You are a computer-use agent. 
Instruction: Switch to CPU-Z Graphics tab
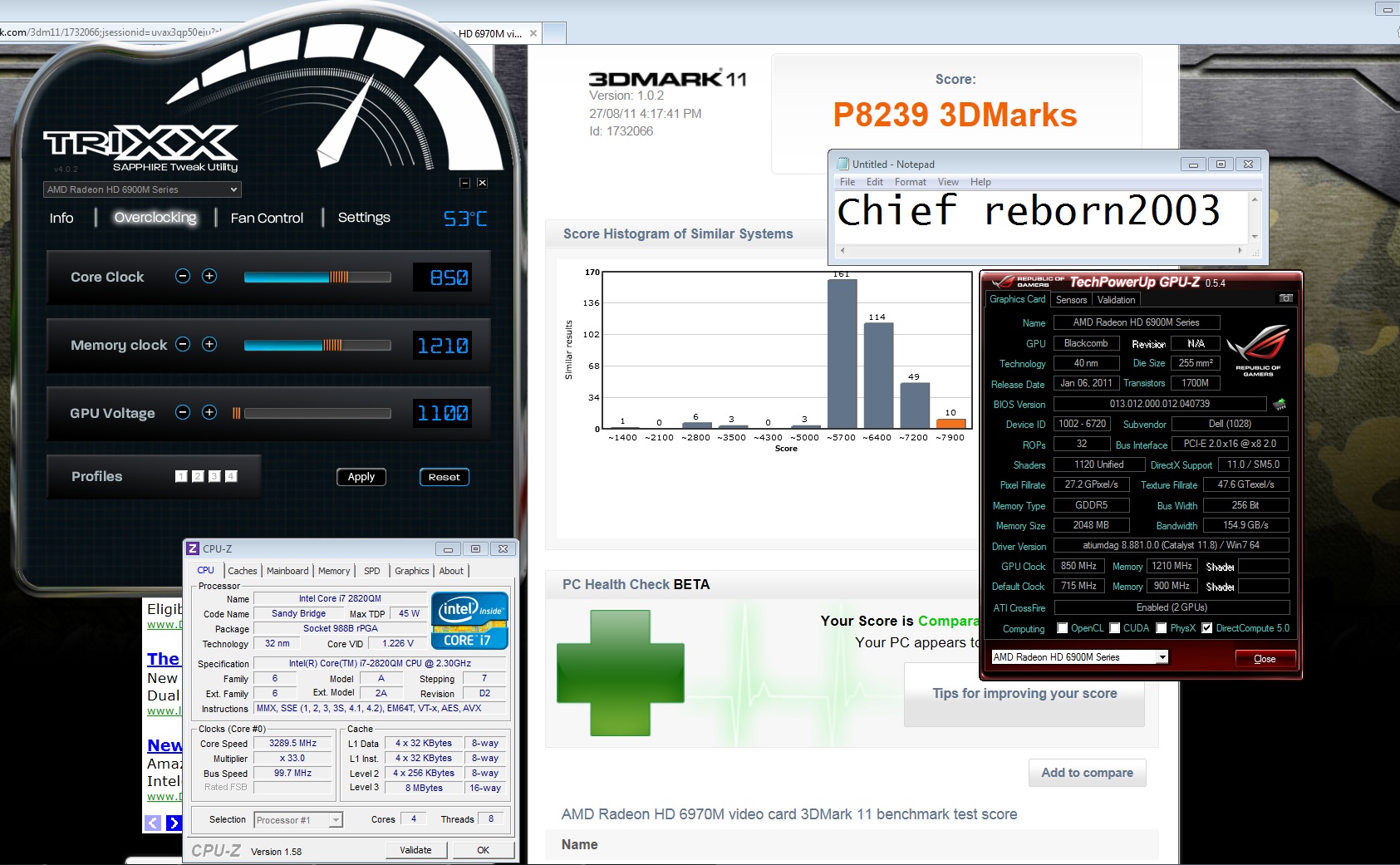coord(412,571)
